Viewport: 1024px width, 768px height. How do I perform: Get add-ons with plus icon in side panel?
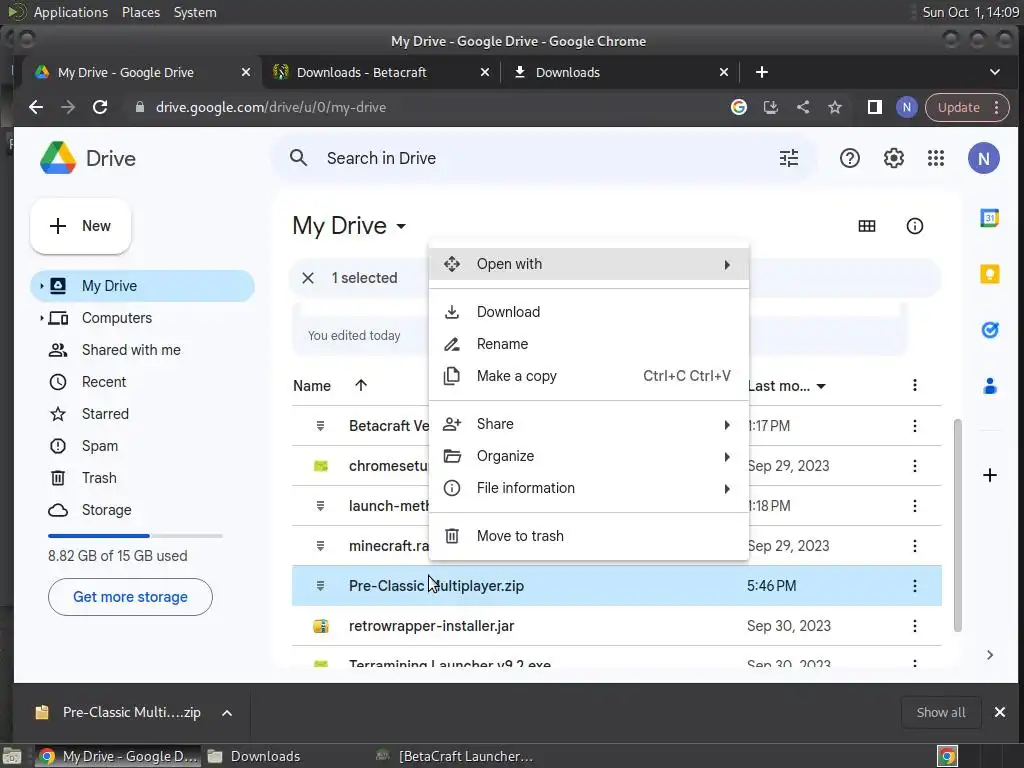tap(989, 475)
